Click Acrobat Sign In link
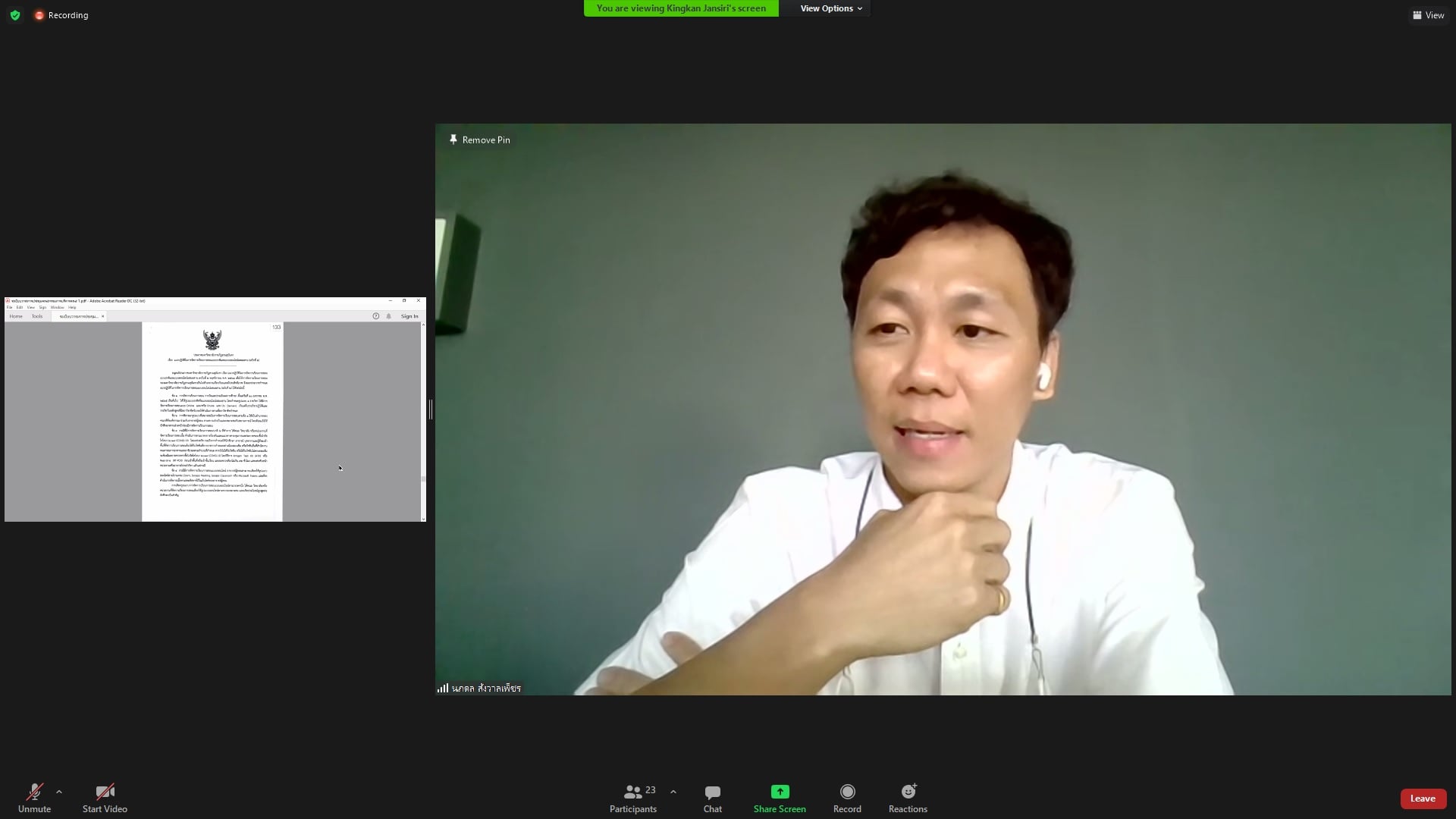Viewport: 1456px width, 819px height. pyautogui.click(x=409, y=316)
